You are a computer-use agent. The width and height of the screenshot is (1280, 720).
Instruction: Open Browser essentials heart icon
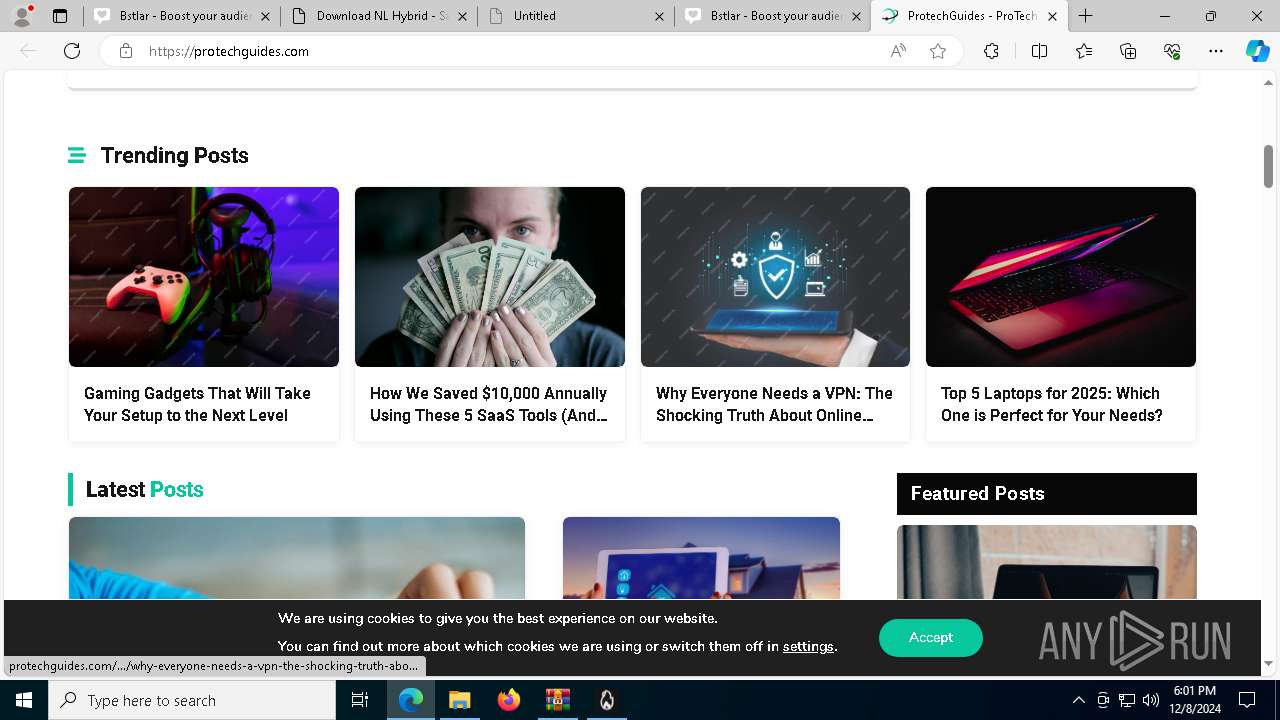1172,51
